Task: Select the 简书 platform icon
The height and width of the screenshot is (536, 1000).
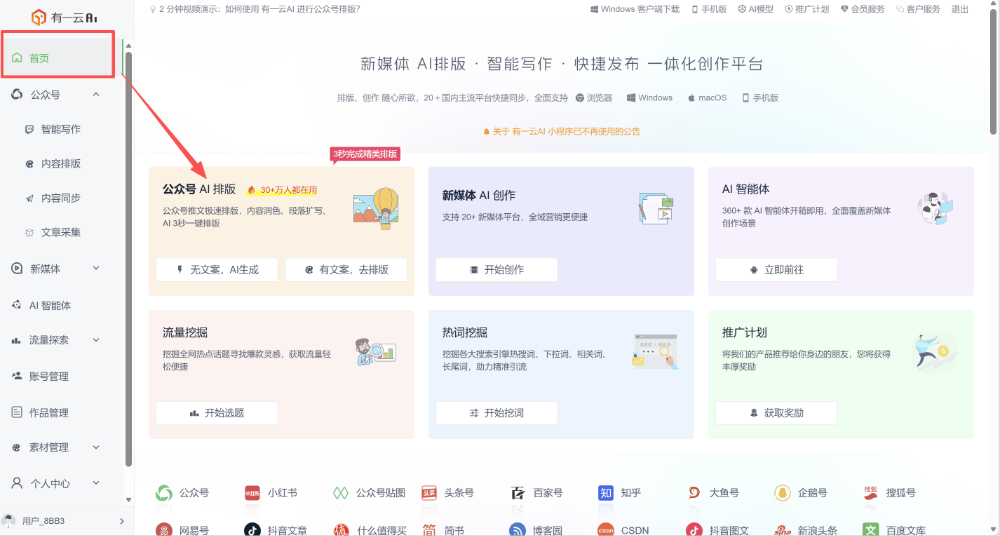Action: pos(429,530)
